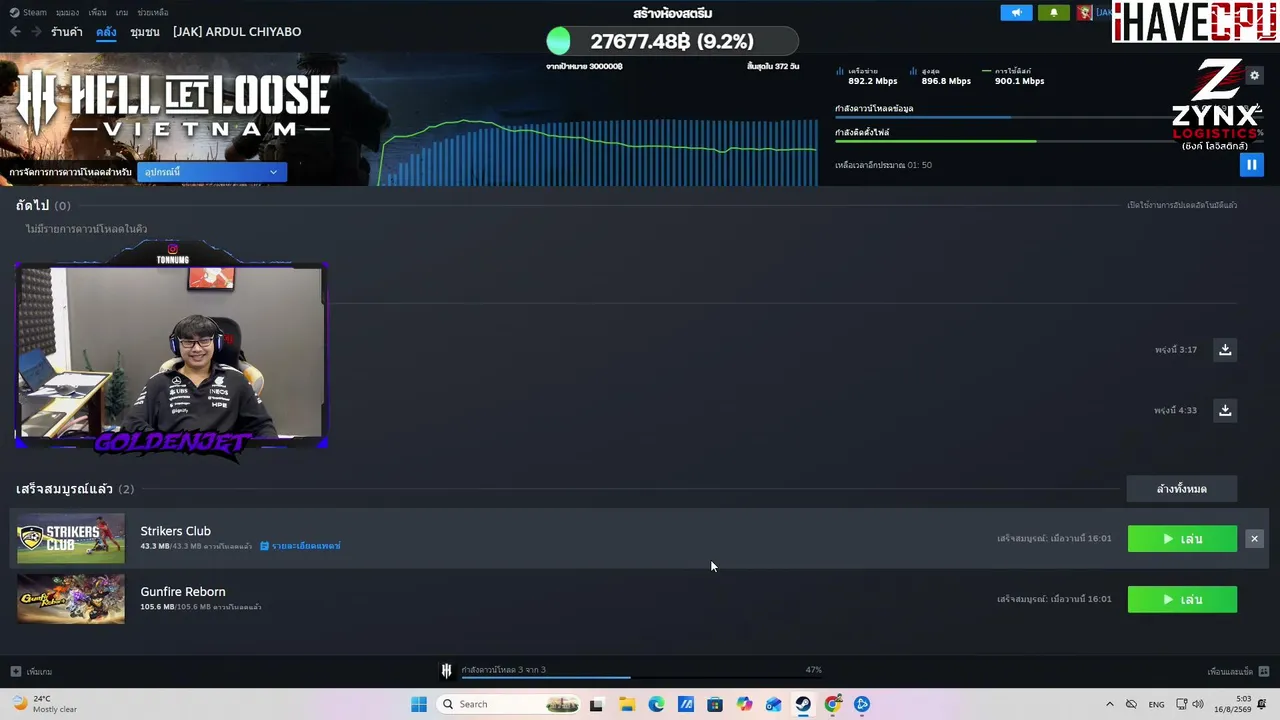
Task: Click the bottom download progress bar
Action: [x=643, y=677]
